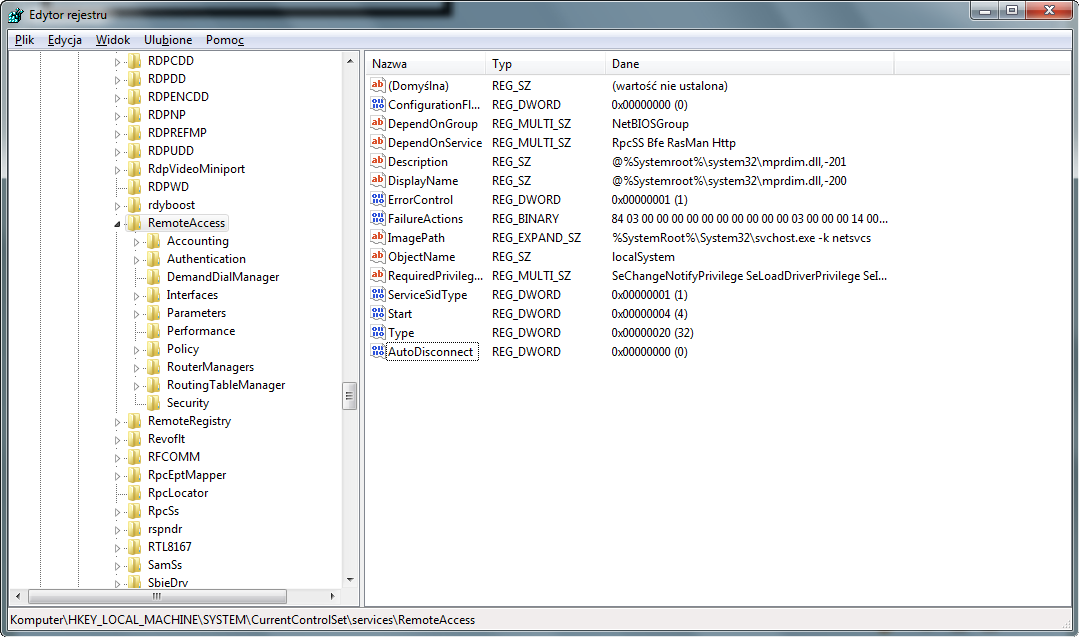Click the localSystem data cell
1080x638 pixels.
(643, 256)
